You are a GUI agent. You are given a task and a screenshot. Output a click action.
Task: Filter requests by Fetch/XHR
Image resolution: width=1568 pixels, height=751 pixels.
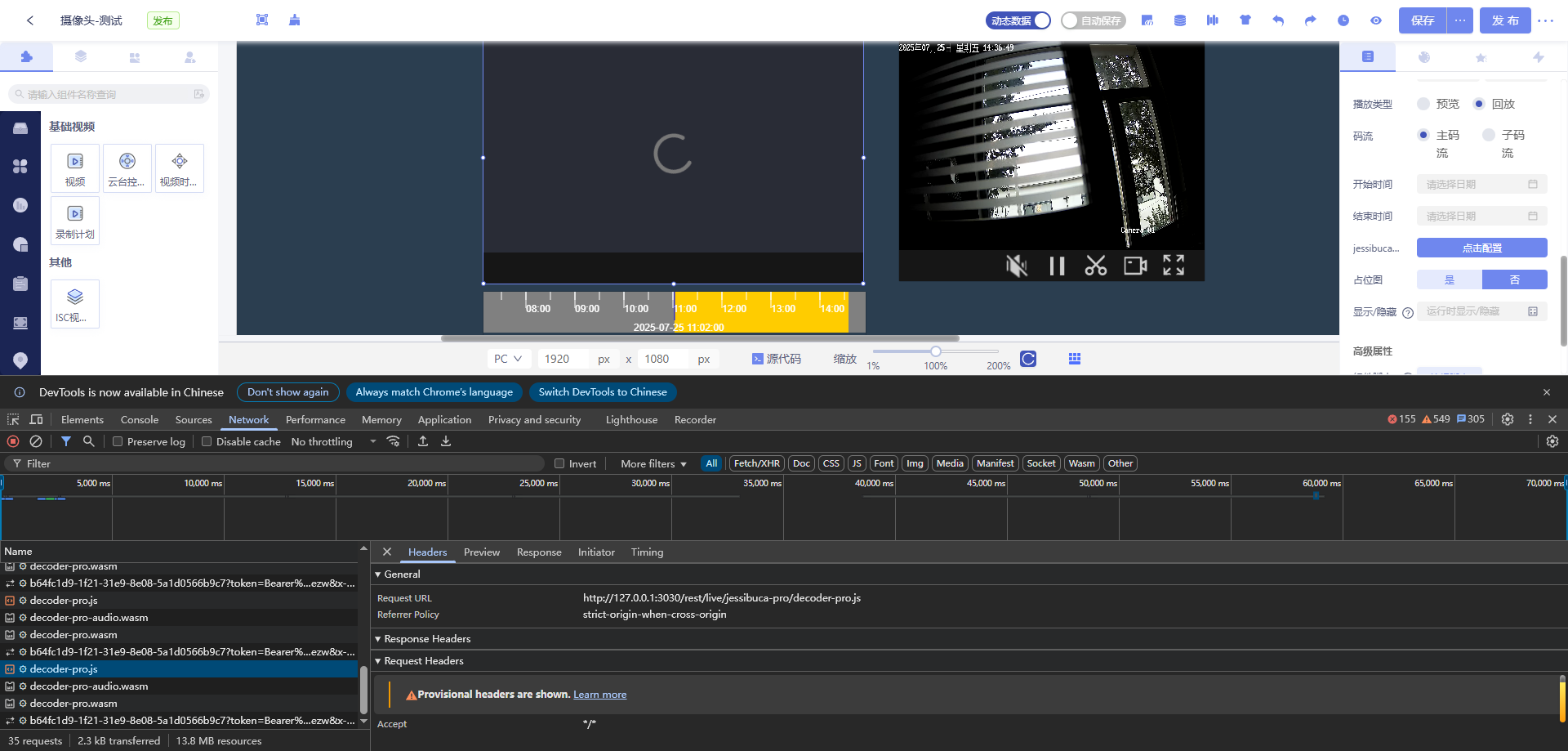(x=756, y=463)
